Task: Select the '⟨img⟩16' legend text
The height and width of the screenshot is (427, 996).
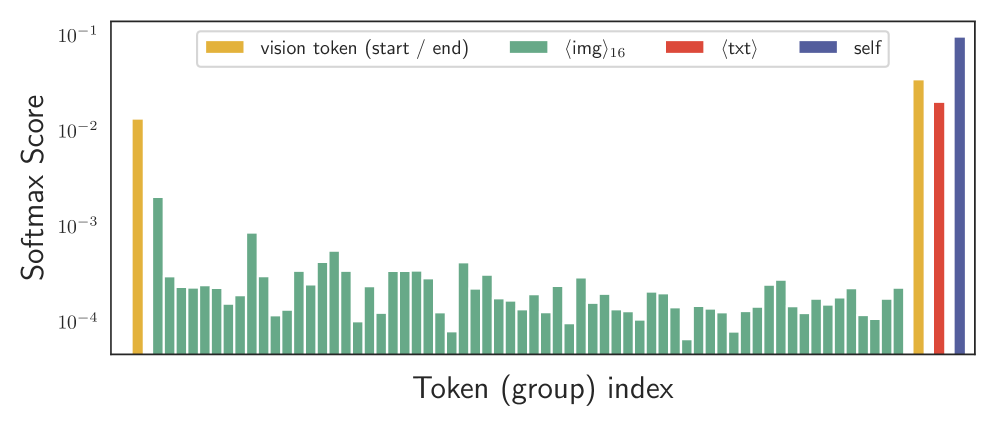Action: 595,49
